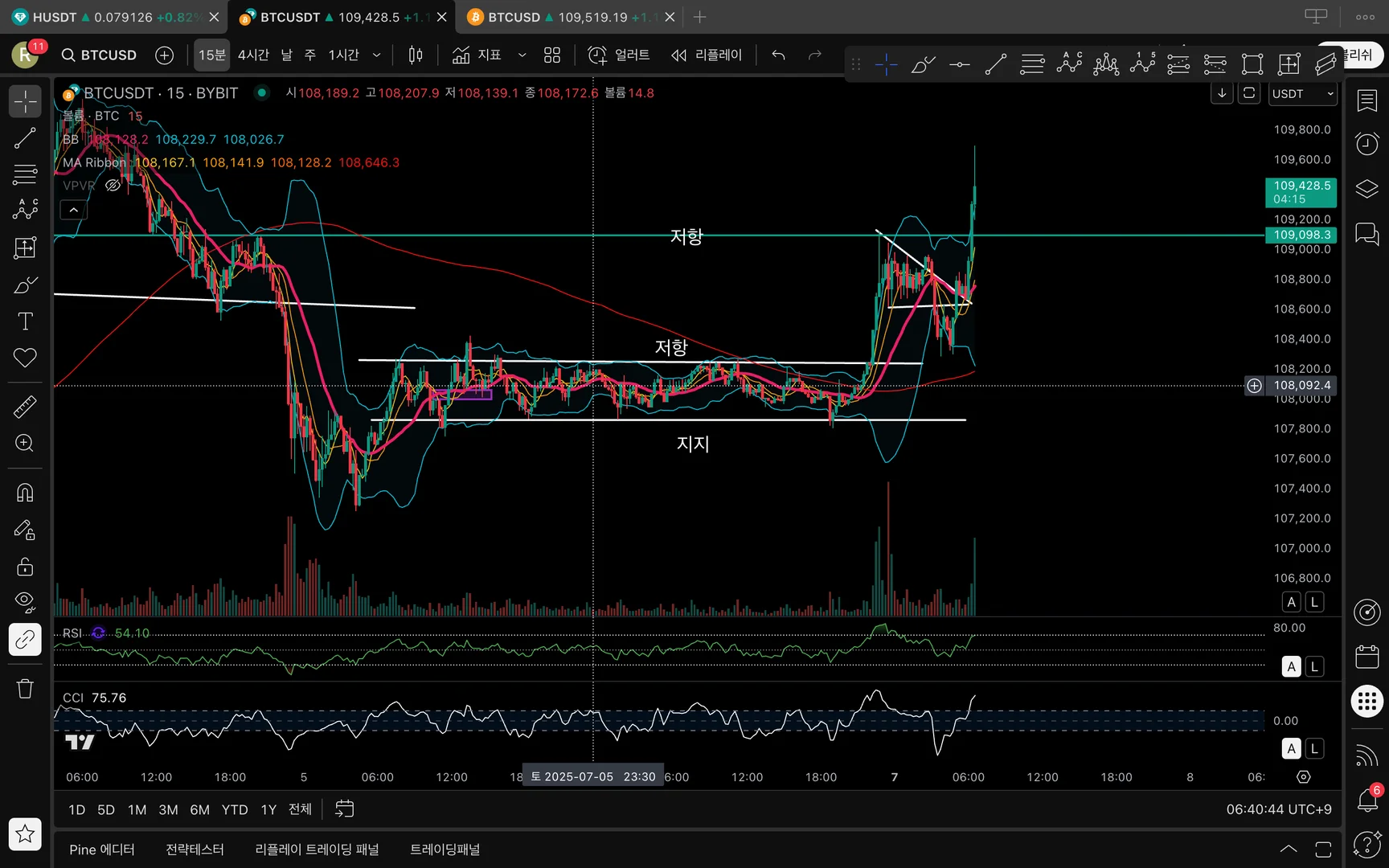This screenshot has width=1389, height=868.
Task: Toggle magnet mode in left toolbar
Action: click(x=25, y=492)
